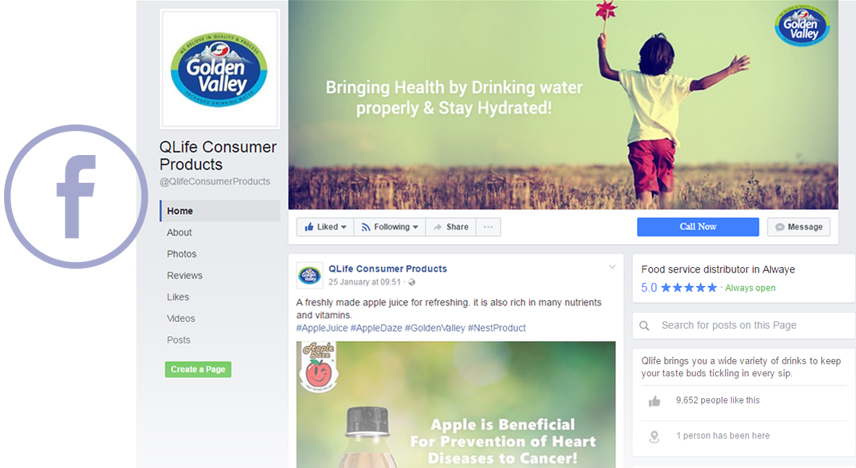Click the Golden Valley logo on cover photo
Viewport: 856px width, 468px height.
(x=802, y=25)
